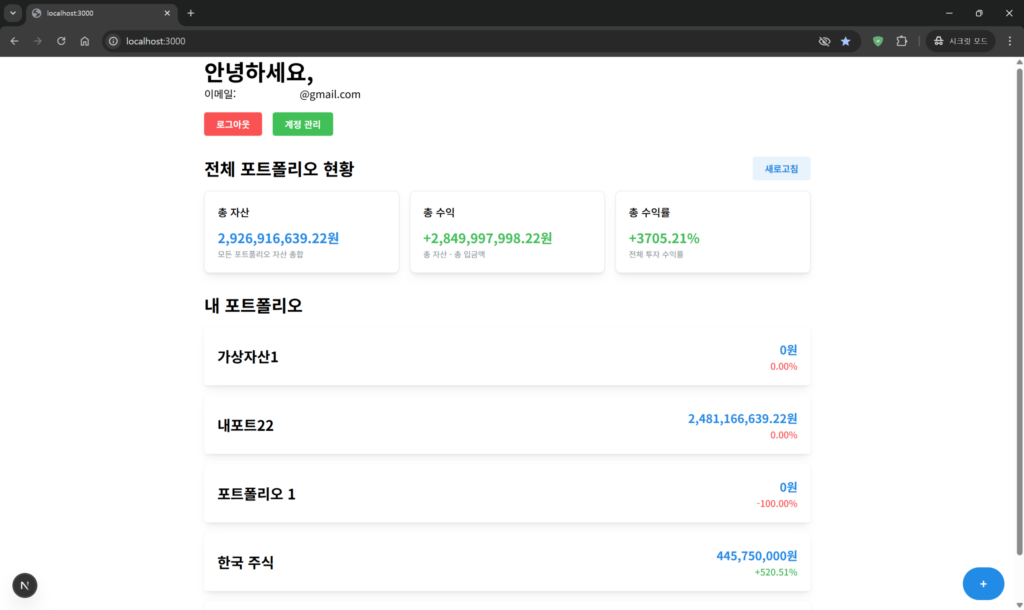The height and width of the screenshot is (610, 1024).
Task: Click the browser reload icon
Action: click(x=61, y=41)
